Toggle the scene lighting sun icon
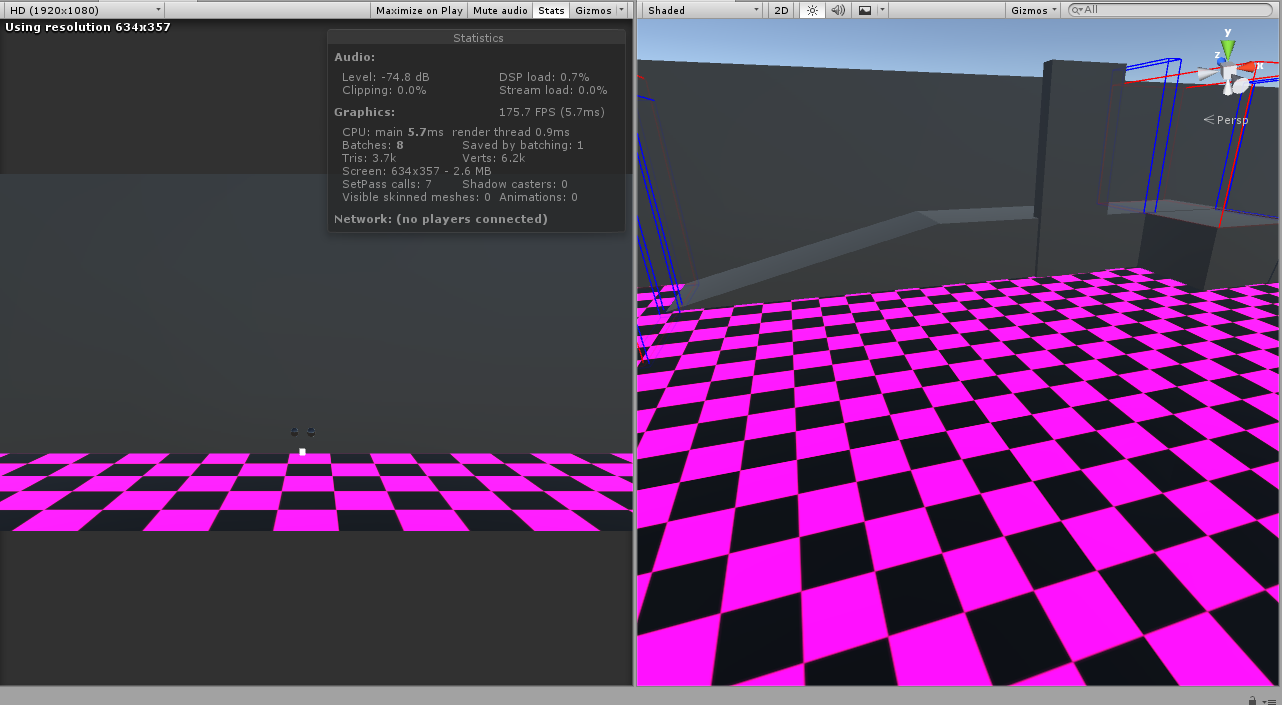The width and height of the screenshot is (1282, 705). tap(812, 10)
